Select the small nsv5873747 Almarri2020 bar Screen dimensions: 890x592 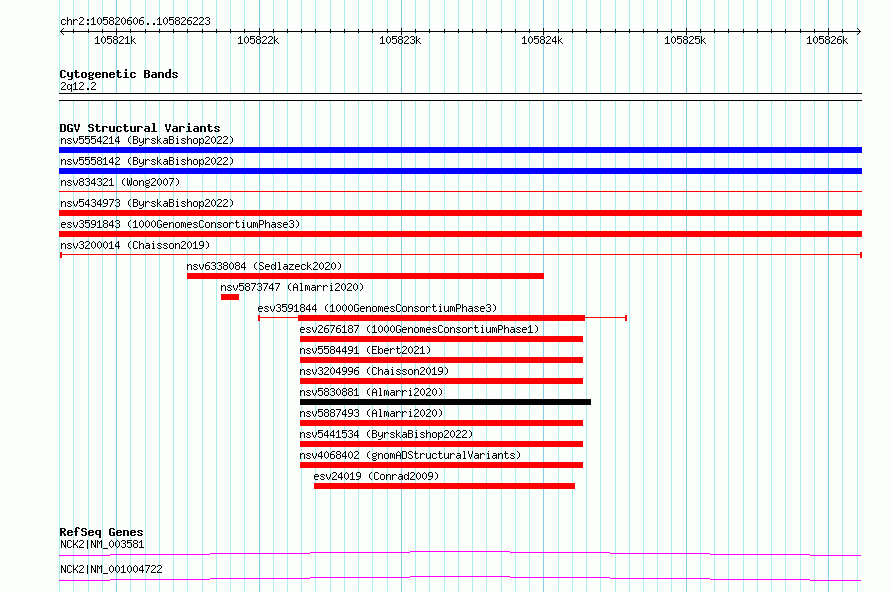tap(230, 297)
